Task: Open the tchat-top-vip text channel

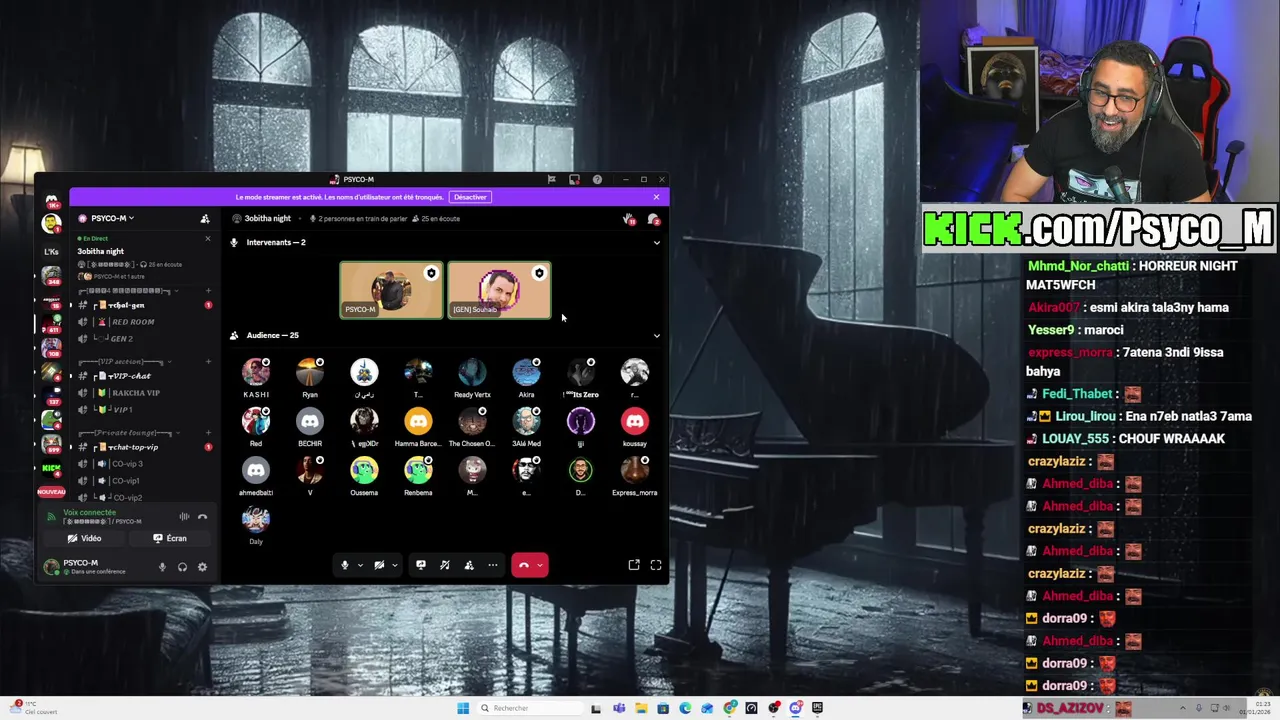Action: point(145,447)
